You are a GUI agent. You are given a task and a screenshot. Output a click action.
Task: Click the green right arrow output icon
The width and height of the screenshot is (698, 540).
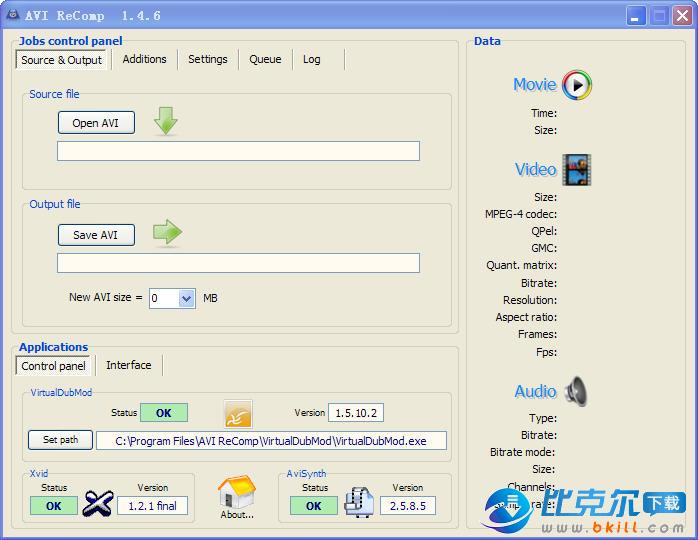point(167,233)
